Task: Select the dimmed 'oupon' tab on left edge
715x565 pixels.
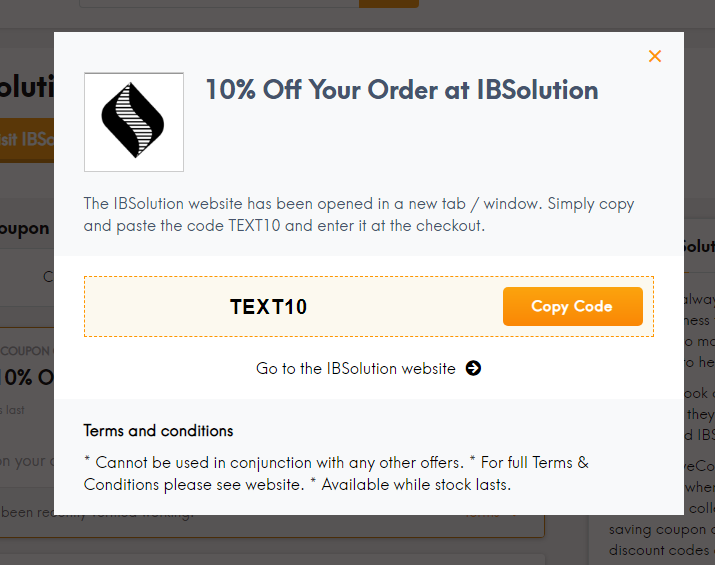Action: [25, 228]
